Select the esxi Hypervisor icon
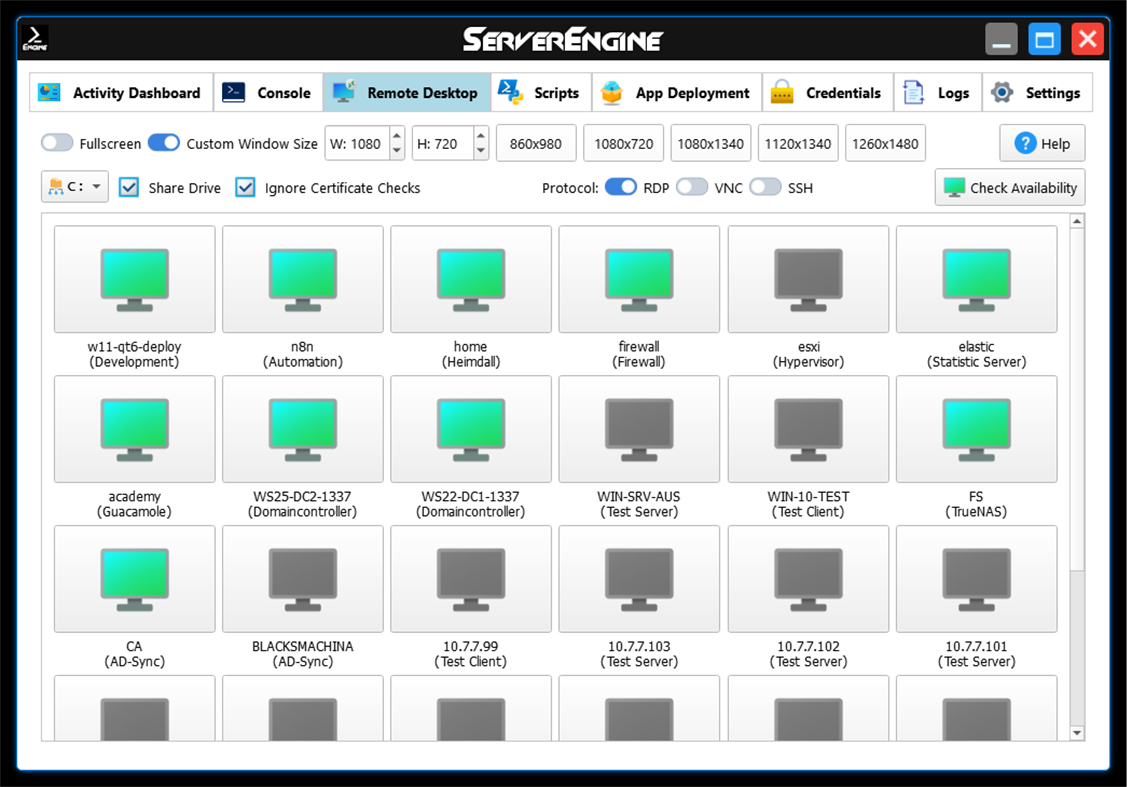1127x787 pixels. point(808,279)
